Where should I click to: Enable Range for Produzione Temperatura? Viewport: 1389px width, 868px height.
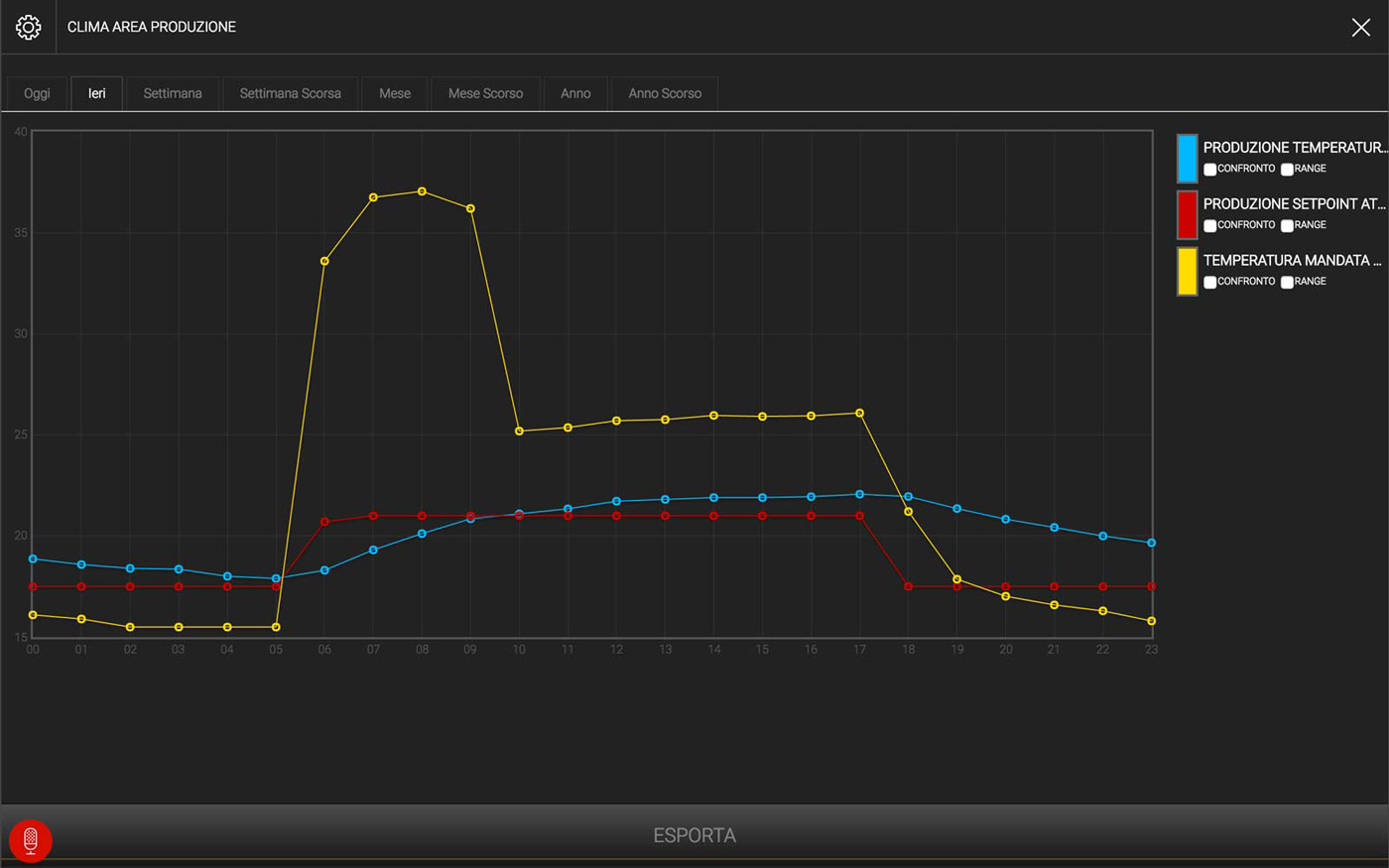coord(1286,170)
